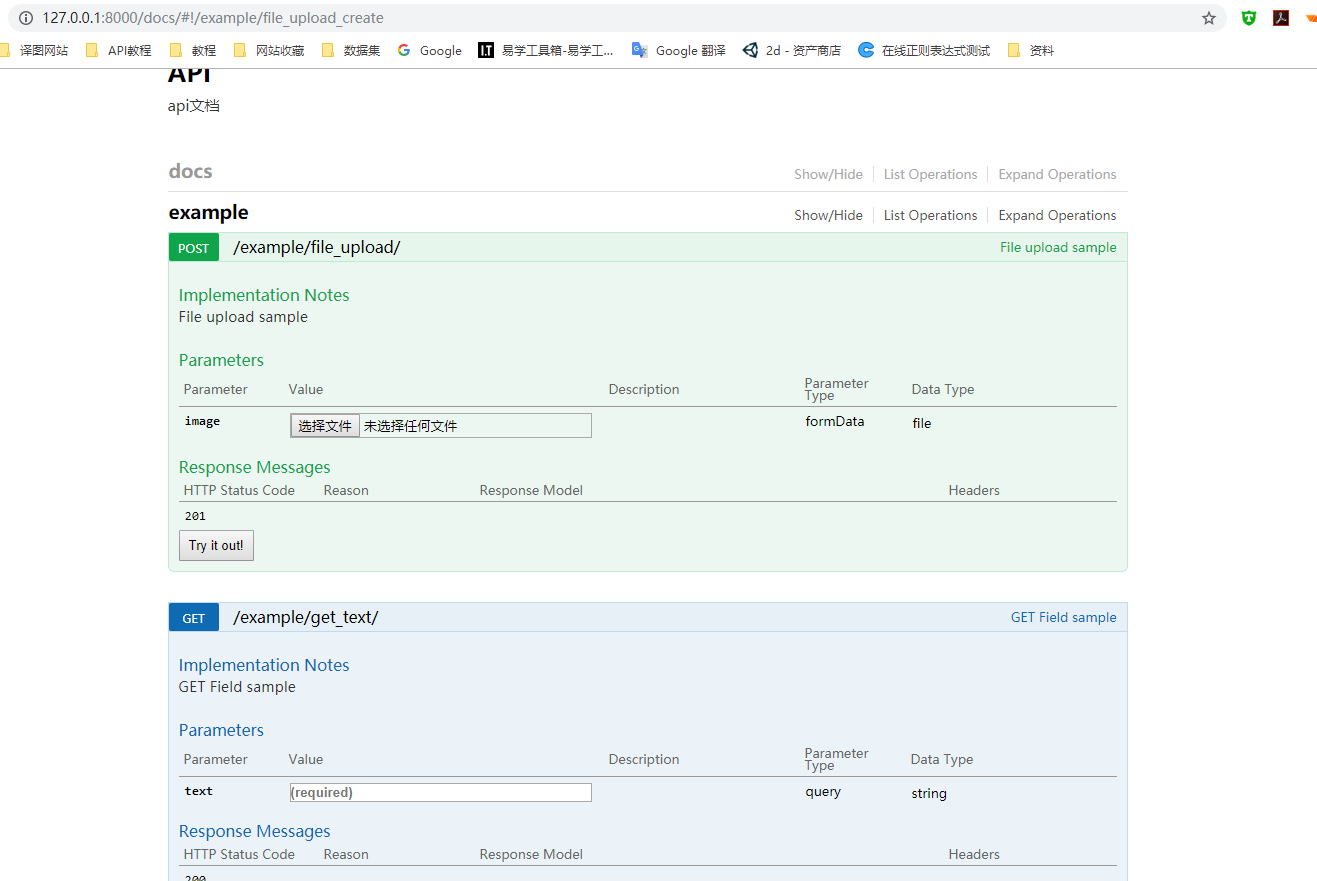Open the API教程 bookmark folder
Image resolution: width=1317 pixels, height=881 pixels.
coord(119,50)
